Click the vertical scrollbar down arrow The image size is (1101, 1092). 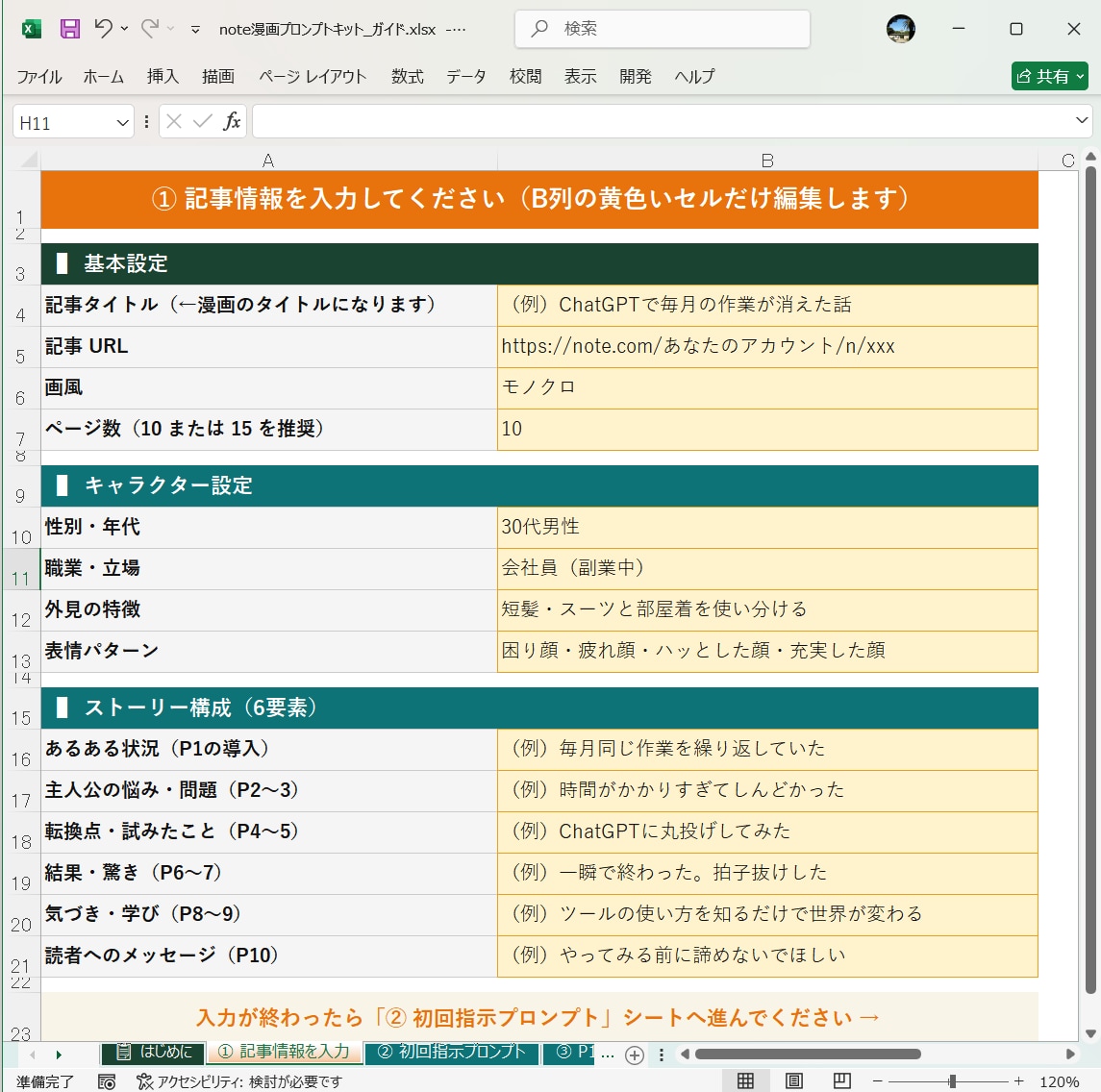1089,1033
